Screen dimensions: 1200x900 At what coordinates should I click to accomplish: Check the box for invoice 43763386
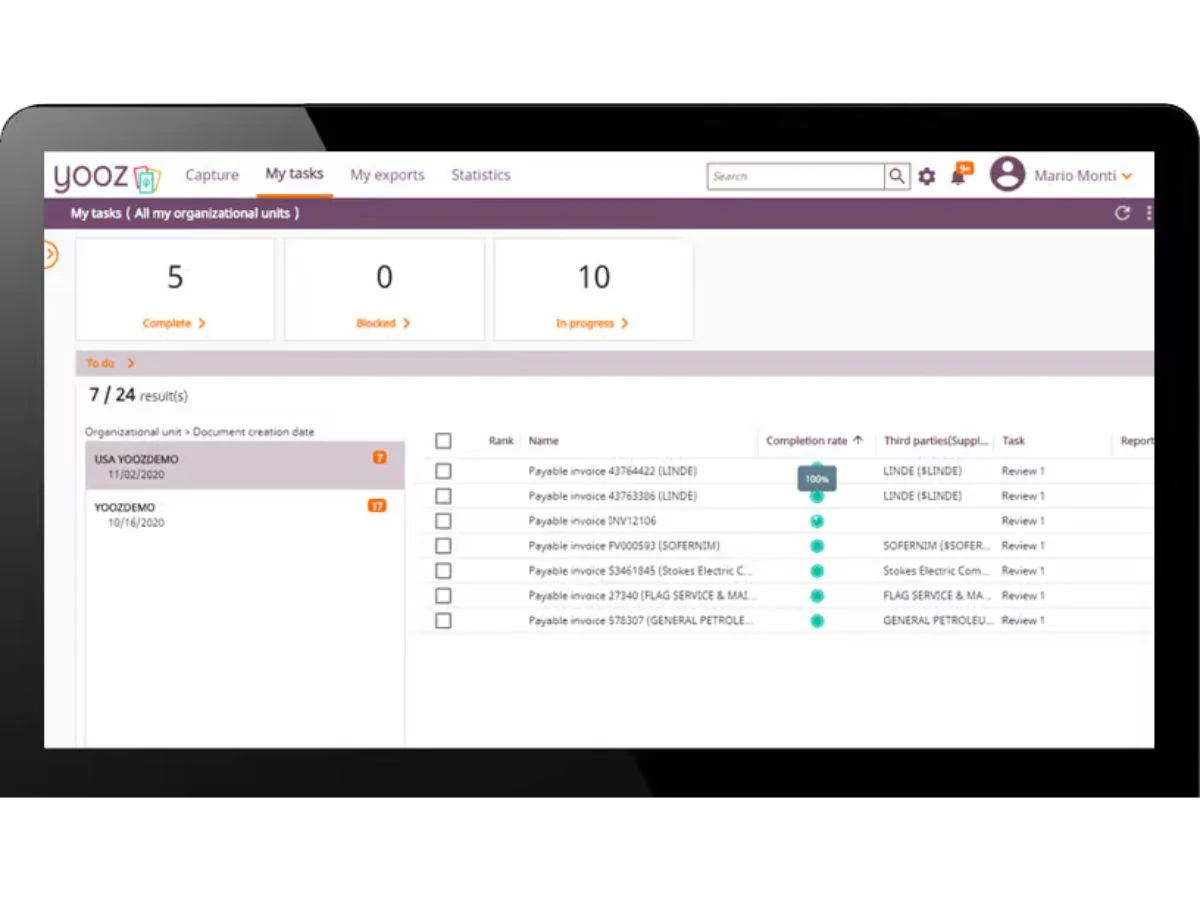pyautogui.click(x=443, y=496)
